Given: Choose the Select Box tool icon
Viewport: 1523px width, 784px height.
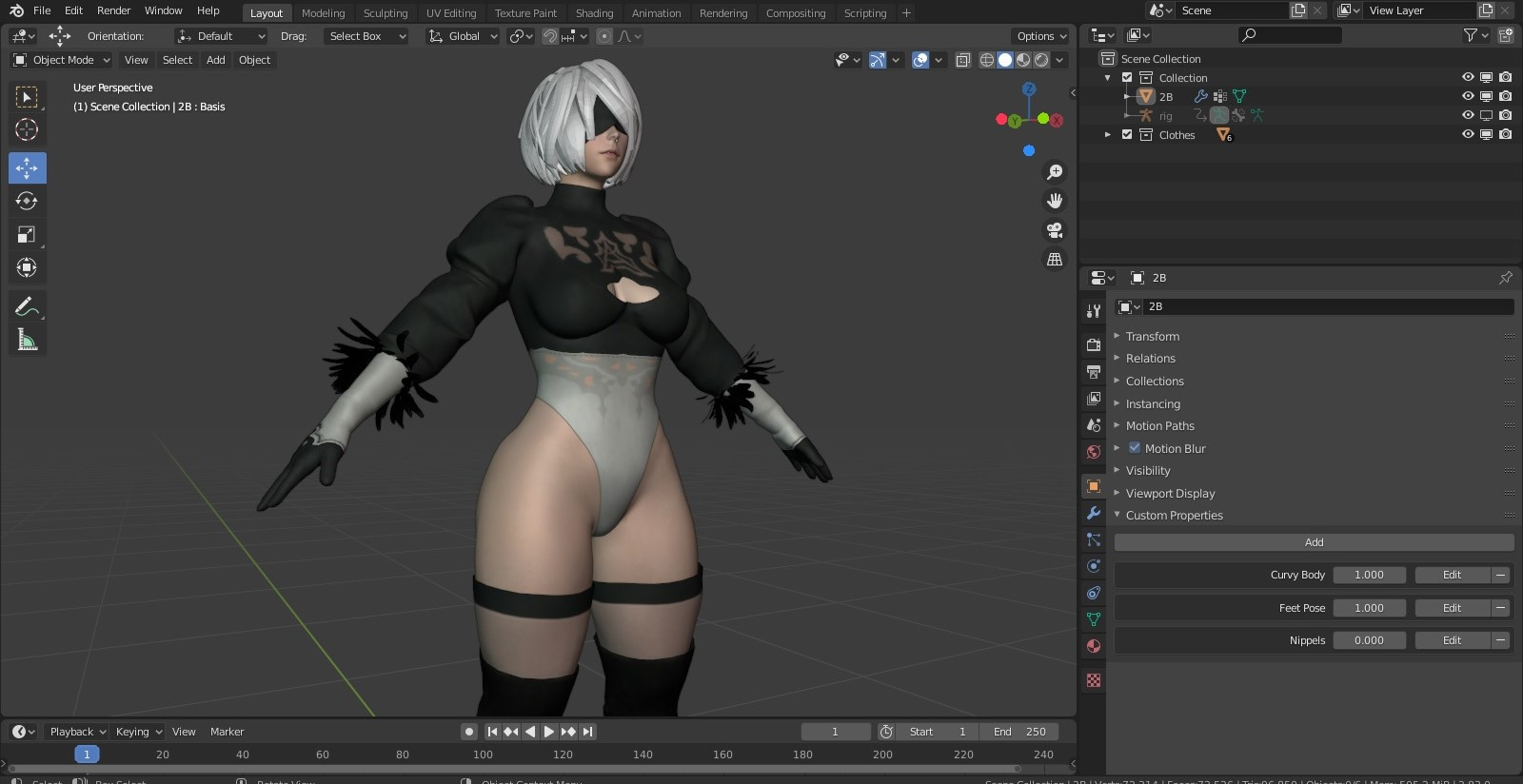Looking at the screenshot, I should pos(27,97).
